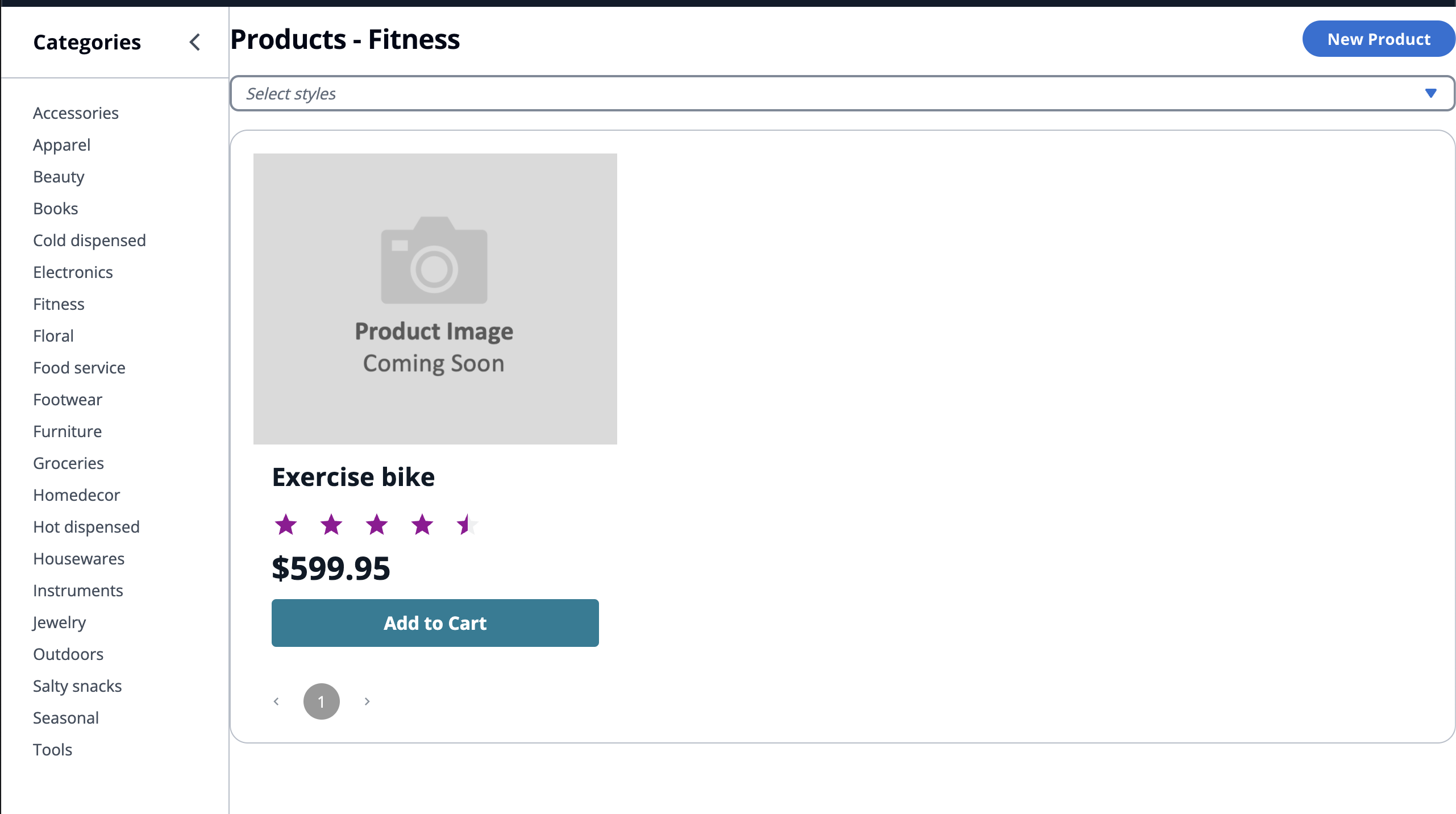Click the fourth rating star

[422, 524]
